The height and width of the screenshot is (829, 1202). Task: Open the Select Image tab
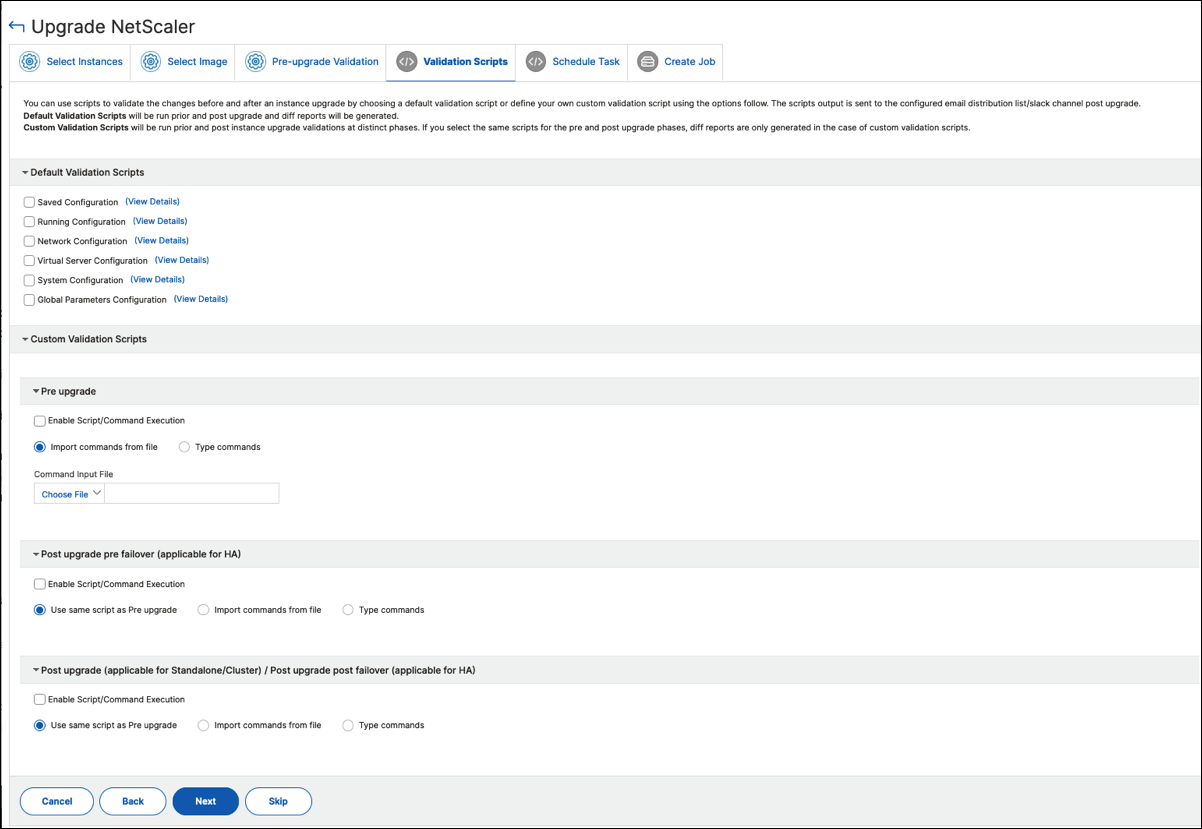click(x=183, y=61)
